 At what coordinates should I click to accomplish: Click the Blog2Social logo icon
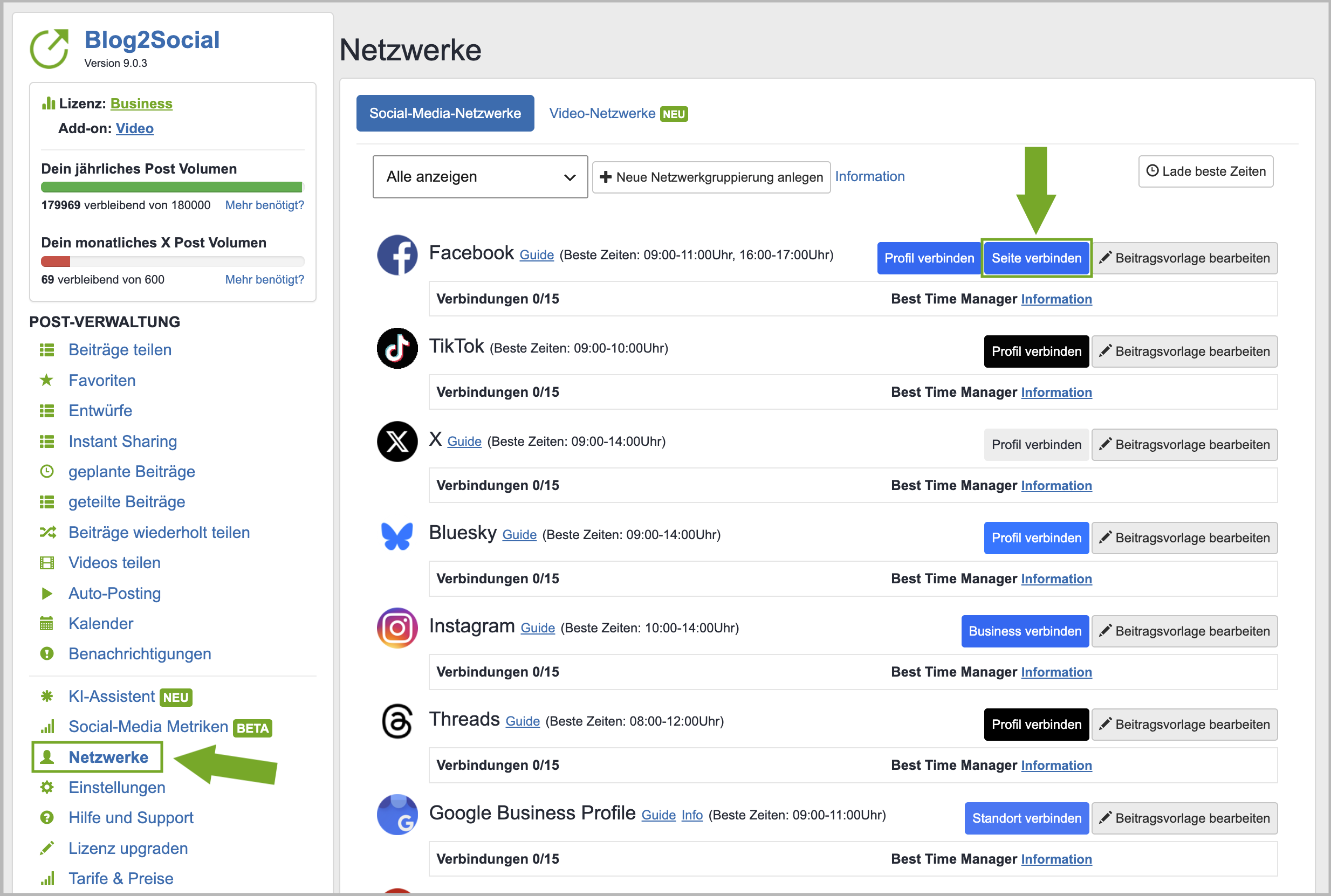point(50,49)
